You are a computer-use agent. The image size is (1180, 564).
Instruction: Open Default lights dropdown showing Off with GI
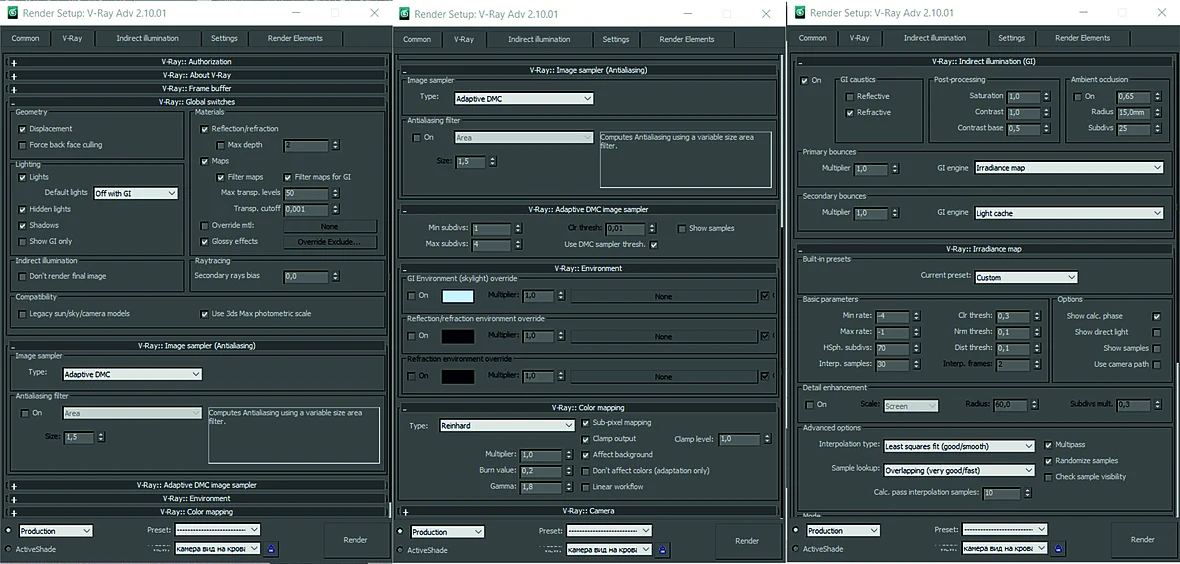pyautogui.click(x=135, y=194)
